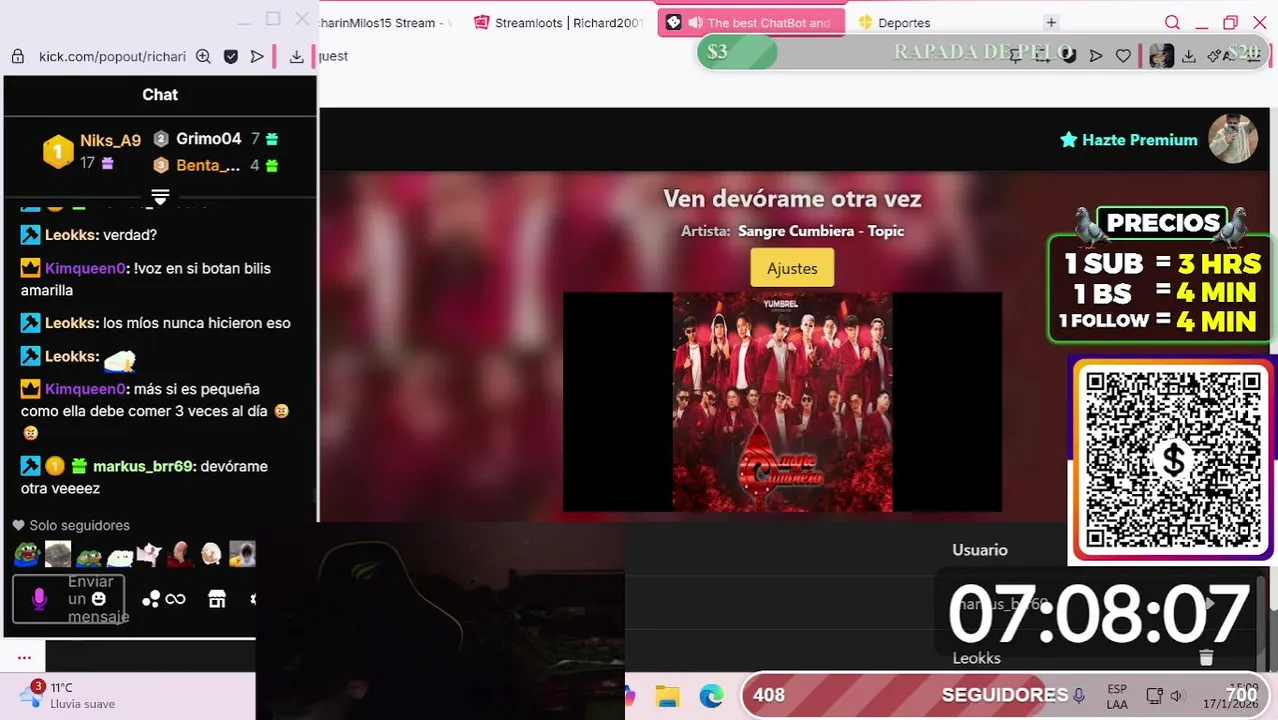1278x720 pixels.
Task: Click the browser search magnifier icon
Action: pos(1172,22)
